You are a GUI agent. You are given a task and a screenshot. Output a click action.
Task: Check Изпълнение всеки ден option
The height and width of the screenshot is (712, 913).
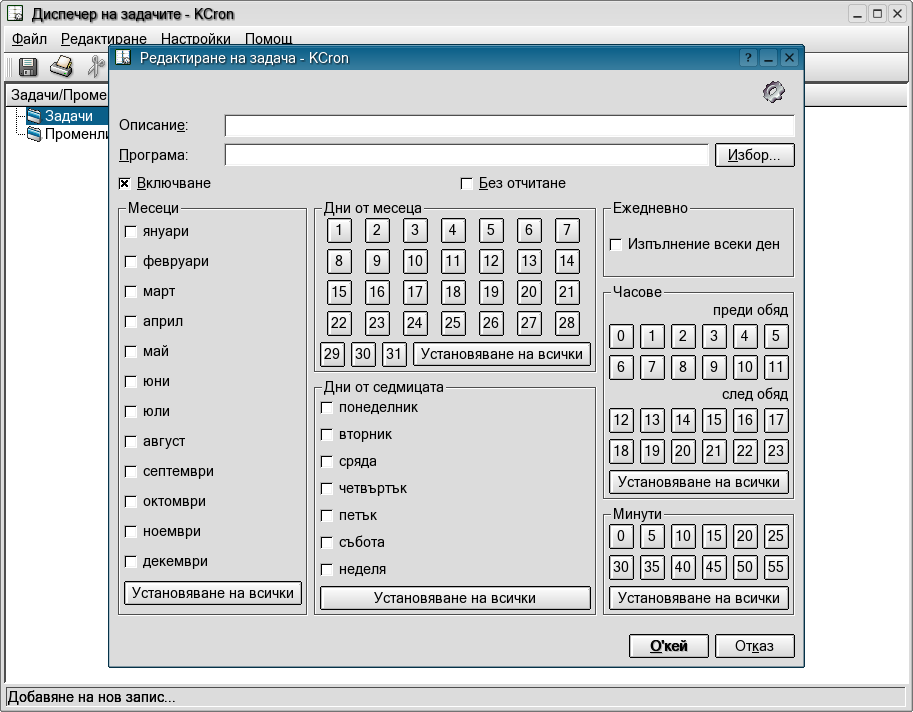tap(616, 244)
